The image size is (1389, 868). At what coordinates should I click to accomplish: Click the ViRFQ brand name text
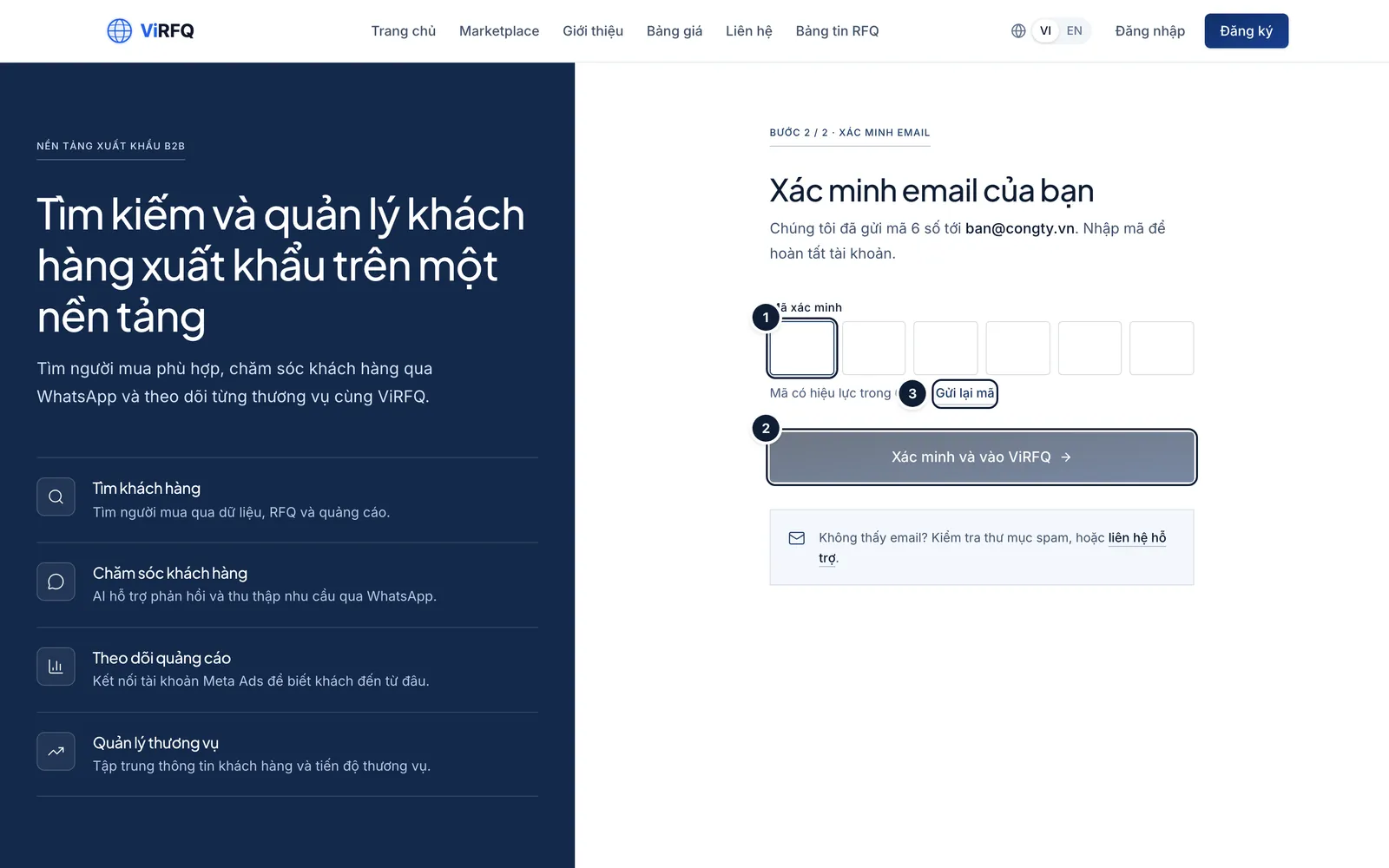click(x=168, y=31)
